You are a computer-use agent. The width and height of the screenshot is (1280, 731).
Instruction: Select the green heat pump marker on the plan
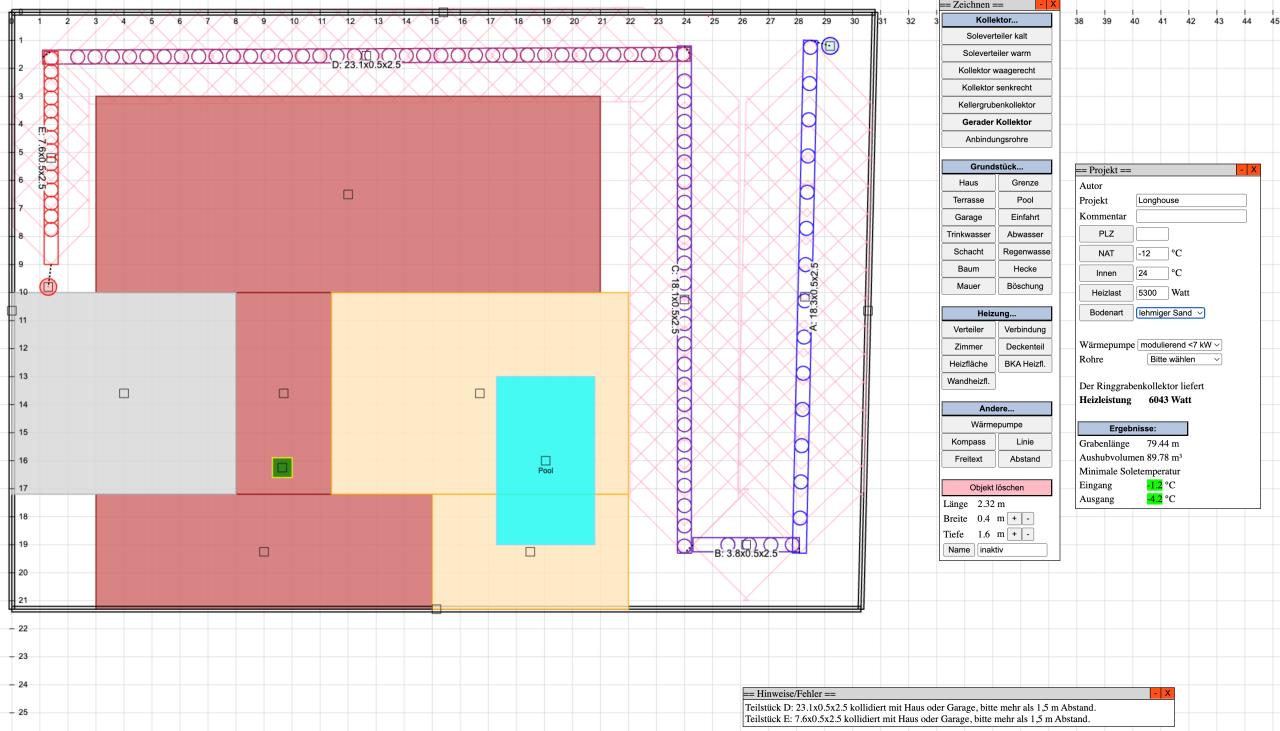[282, 467]
